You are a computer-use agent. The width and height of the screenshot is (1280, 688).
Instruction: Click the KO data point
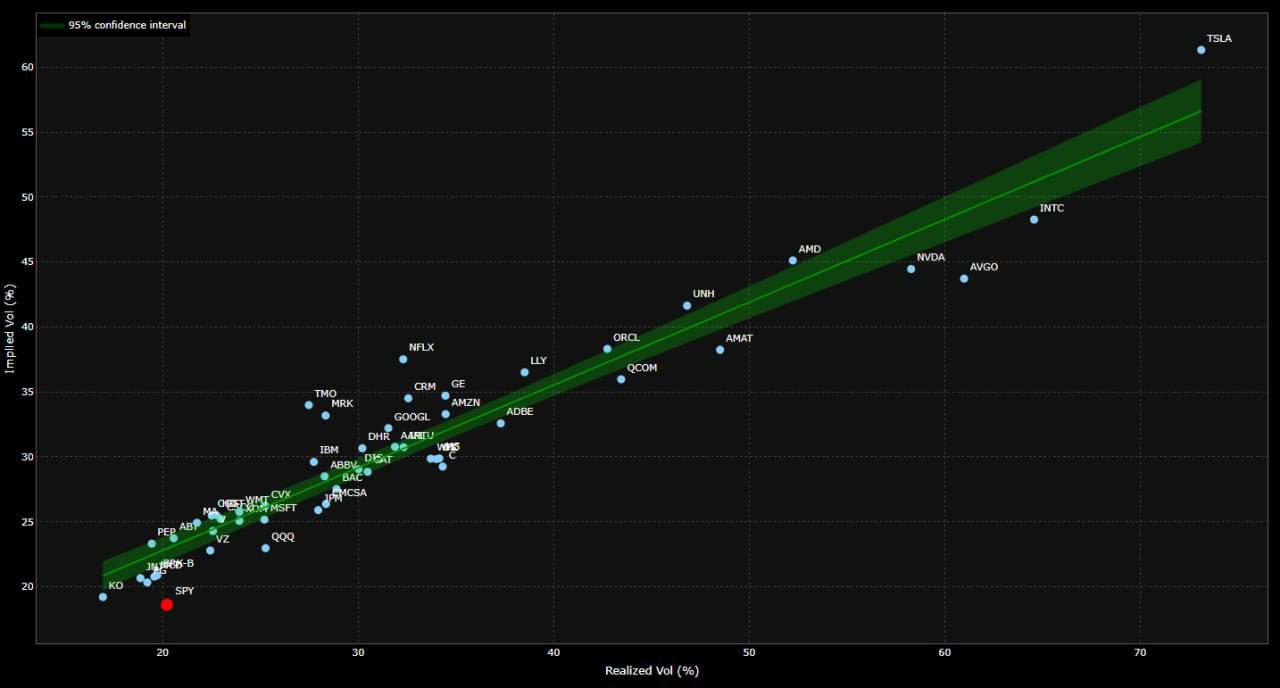coord(103,597)
